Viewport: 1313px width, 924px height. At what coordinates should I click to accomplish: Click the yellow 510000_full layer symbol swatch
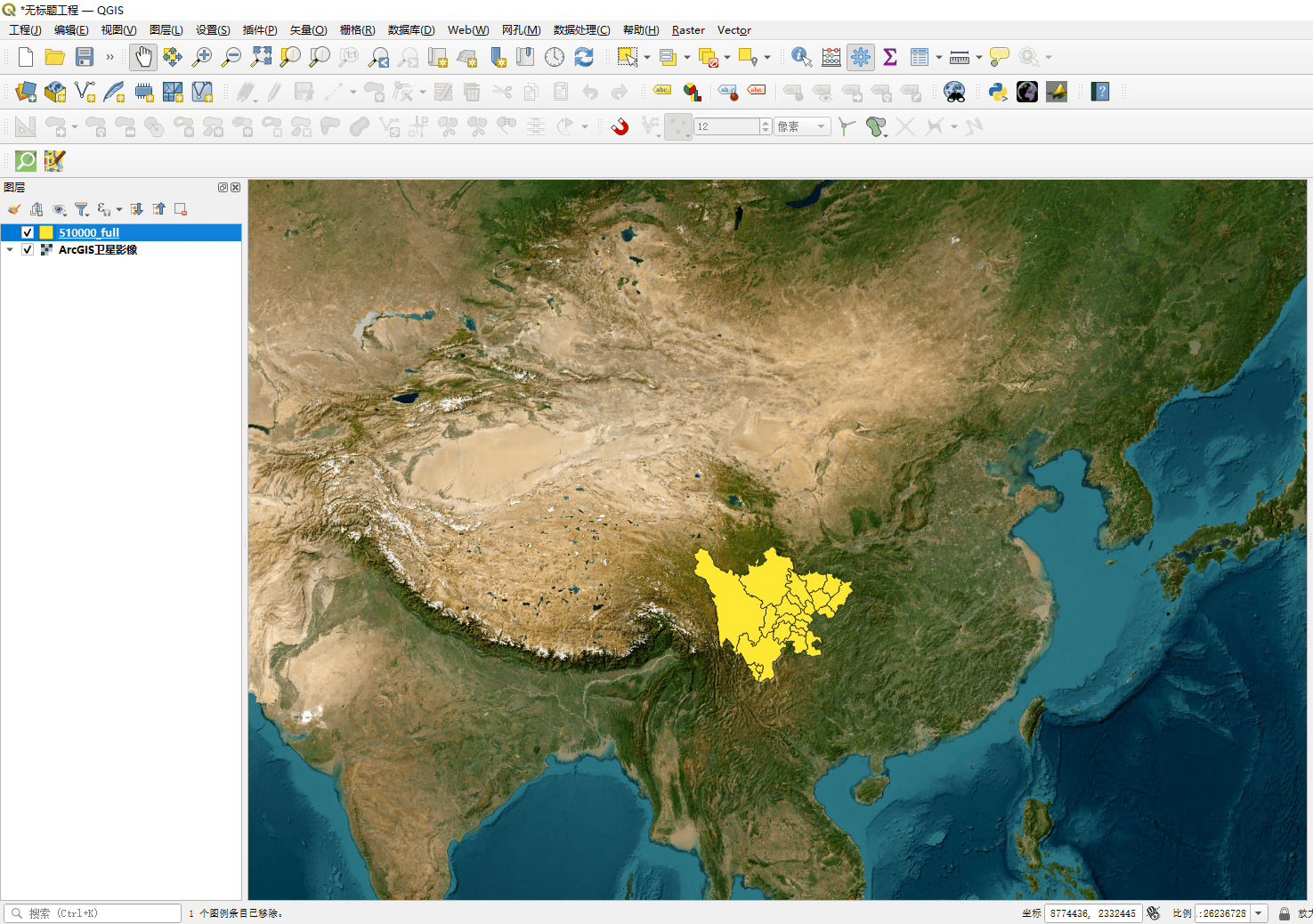46,232
